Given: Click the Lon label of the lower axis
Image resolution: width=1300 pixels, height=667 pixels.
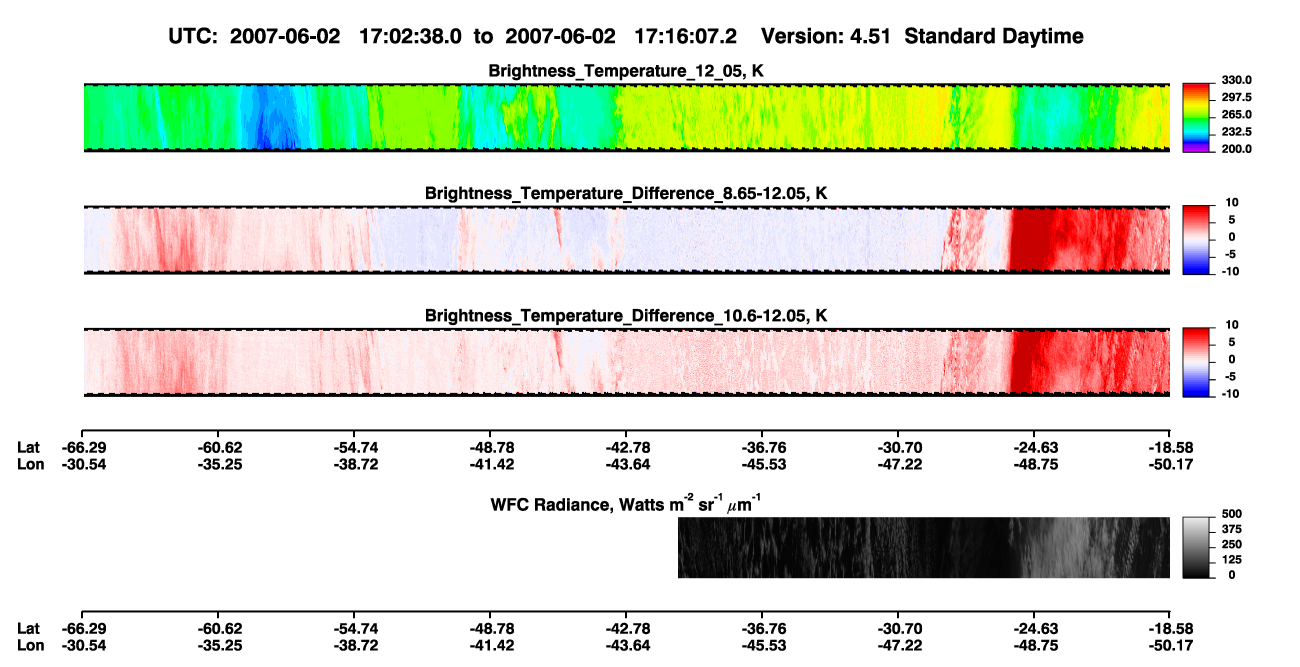Looking at the screenshot, I should click(31, 645).
